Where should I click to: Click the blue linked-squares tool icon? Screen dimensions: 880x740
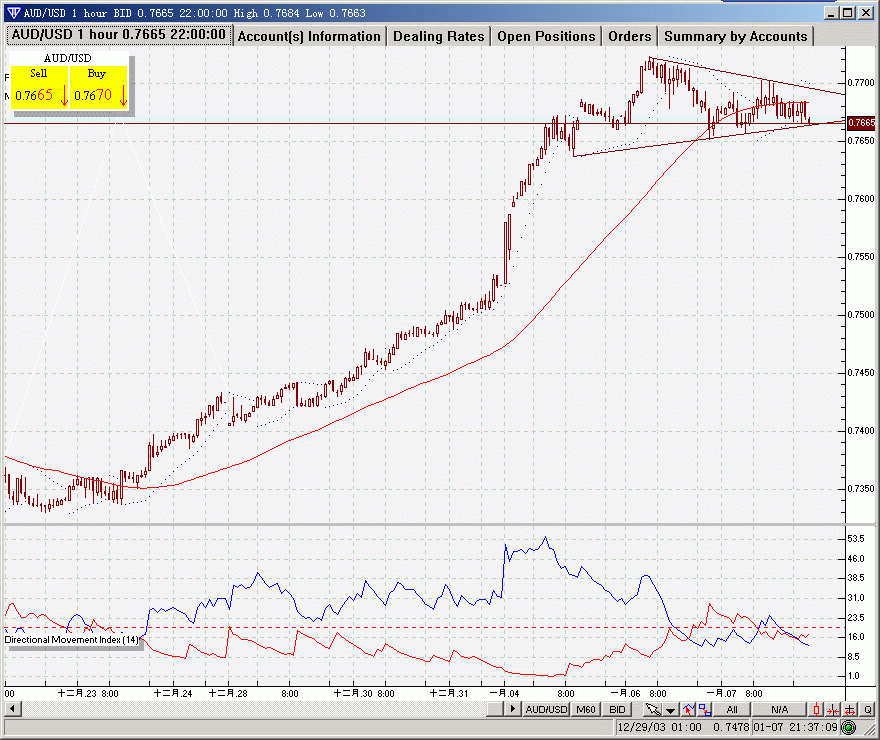click(x=705, y=709)
